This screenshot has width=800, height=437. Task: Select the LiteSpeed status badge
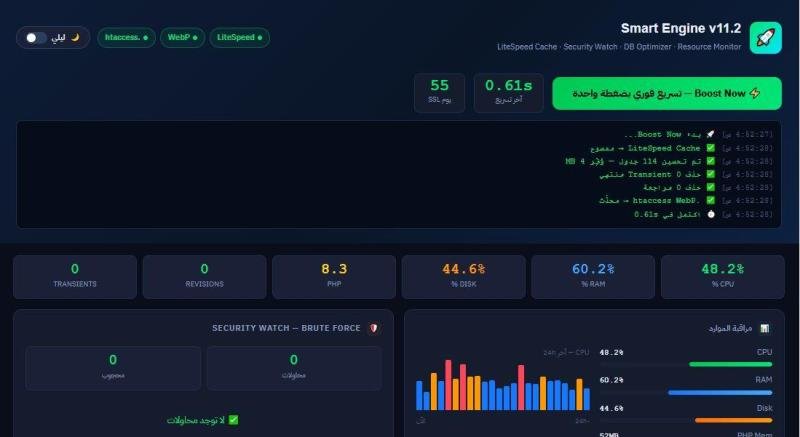[x=240, y=38]
